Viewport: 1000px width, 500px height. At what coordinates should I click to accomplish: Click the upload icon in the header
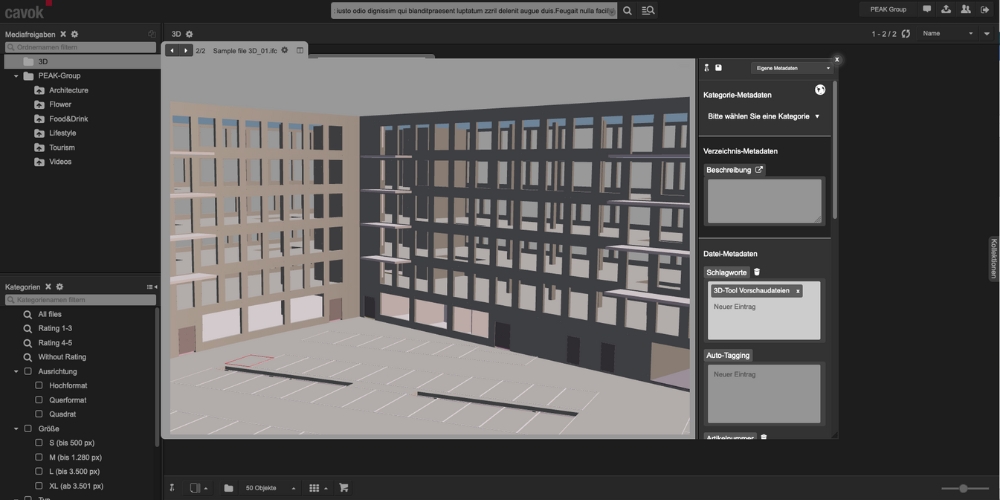point(946,10)
